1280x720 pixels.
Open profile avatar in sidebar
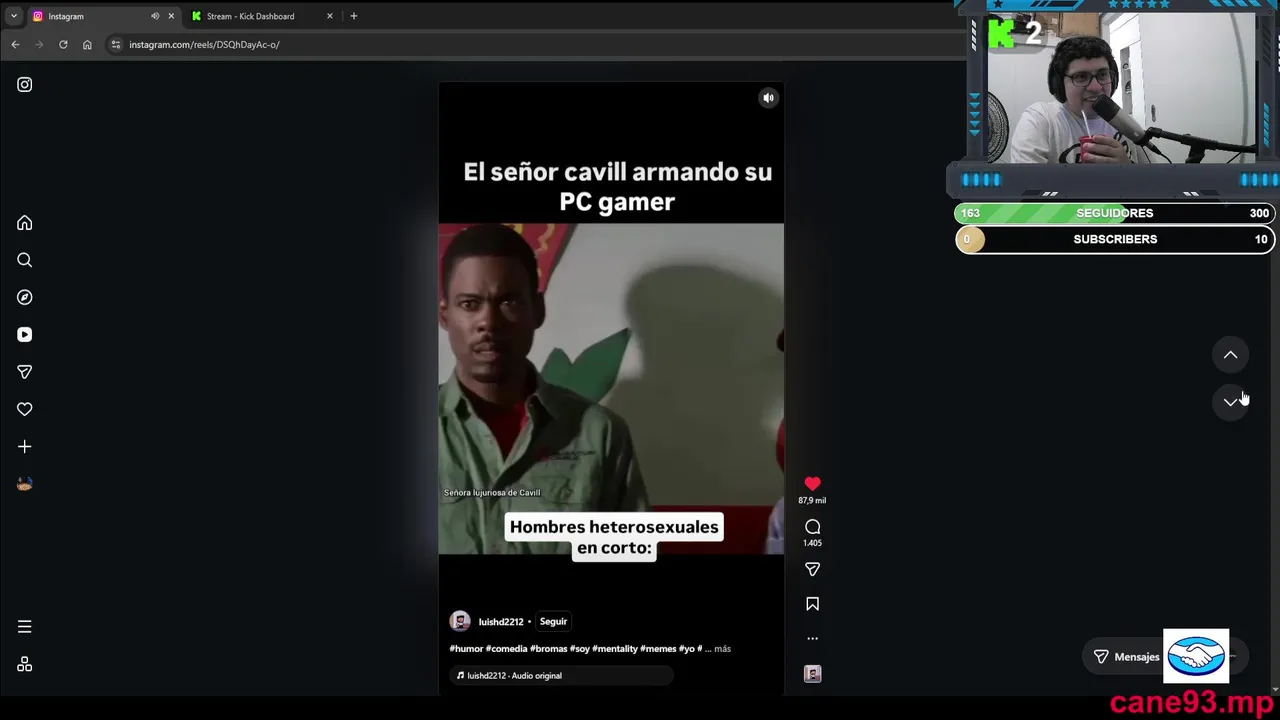point(24,484)
